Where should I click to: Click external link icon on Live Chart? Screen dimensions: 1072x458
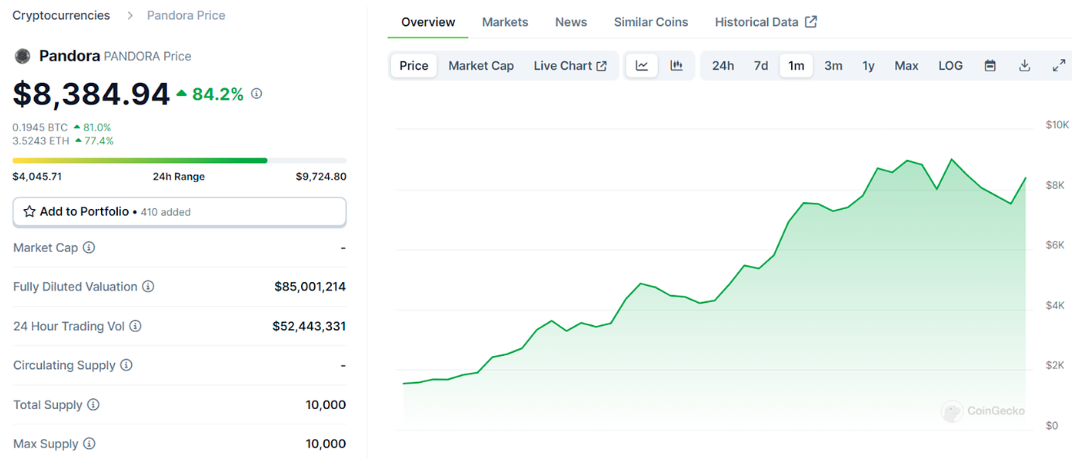[602, 66]
